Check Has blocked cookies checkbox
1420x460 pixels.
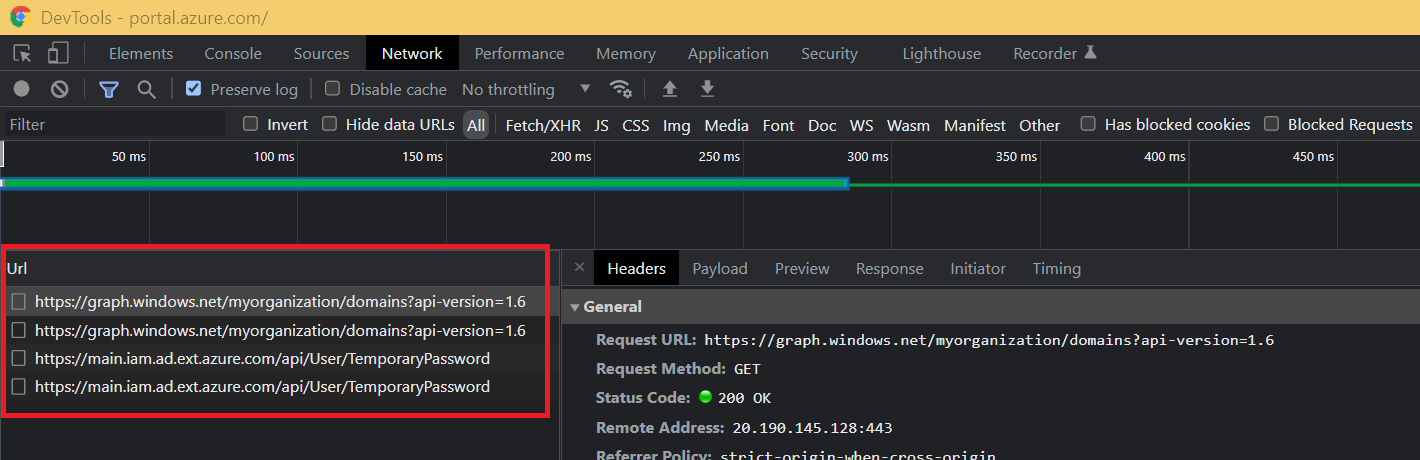point(1088,124)
